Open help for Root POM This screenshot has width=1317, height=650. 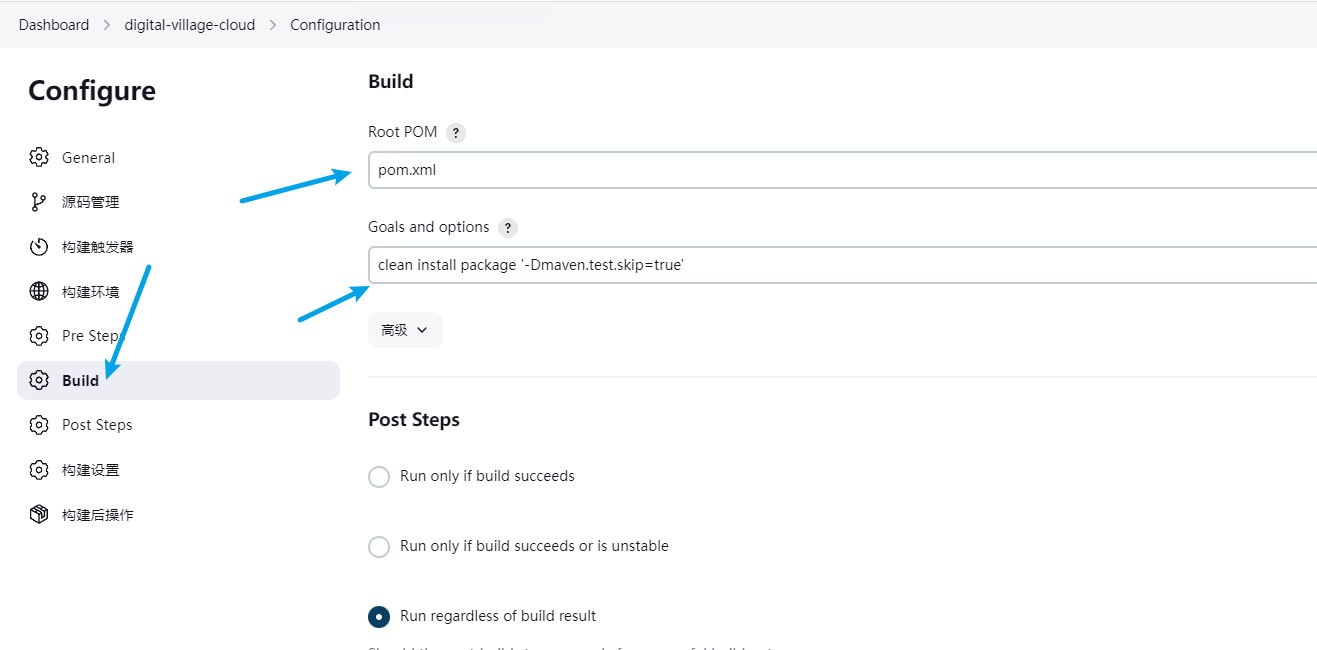pyautogui.click(x=456, y=133)
